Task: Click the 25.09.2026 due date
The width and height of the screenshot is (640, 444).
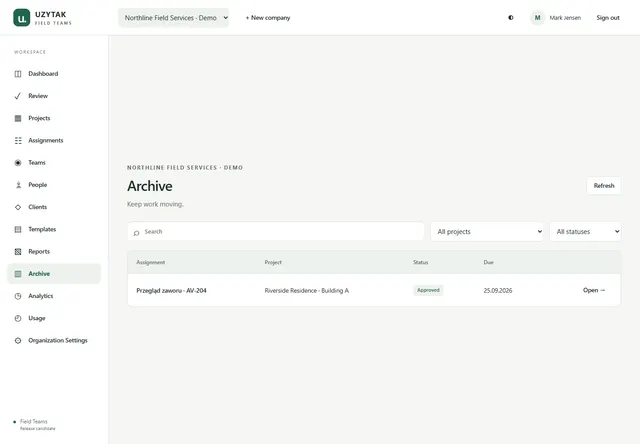Action: [498, 291]
